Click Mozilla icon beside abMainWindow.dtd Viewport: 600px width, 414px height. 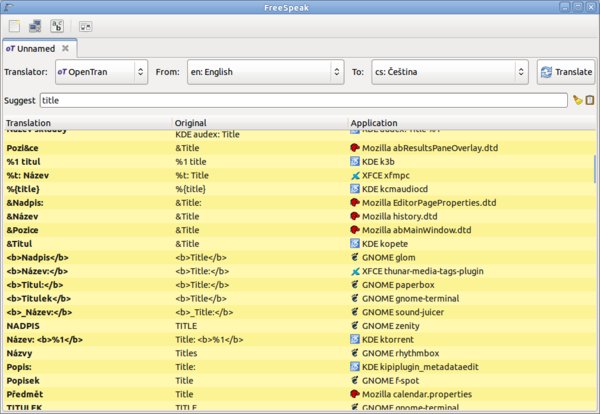tap(355, 230)
